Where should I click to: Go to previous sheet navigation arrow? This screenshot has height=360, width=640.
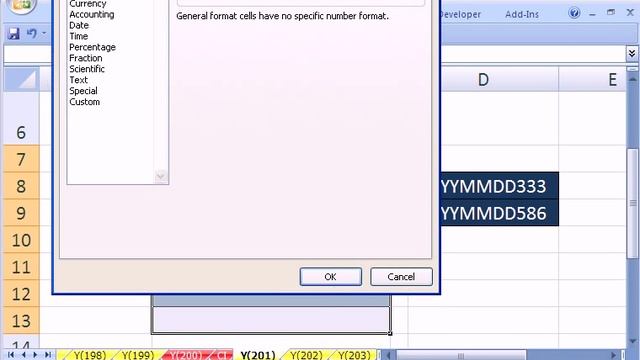tap(24, 355)
